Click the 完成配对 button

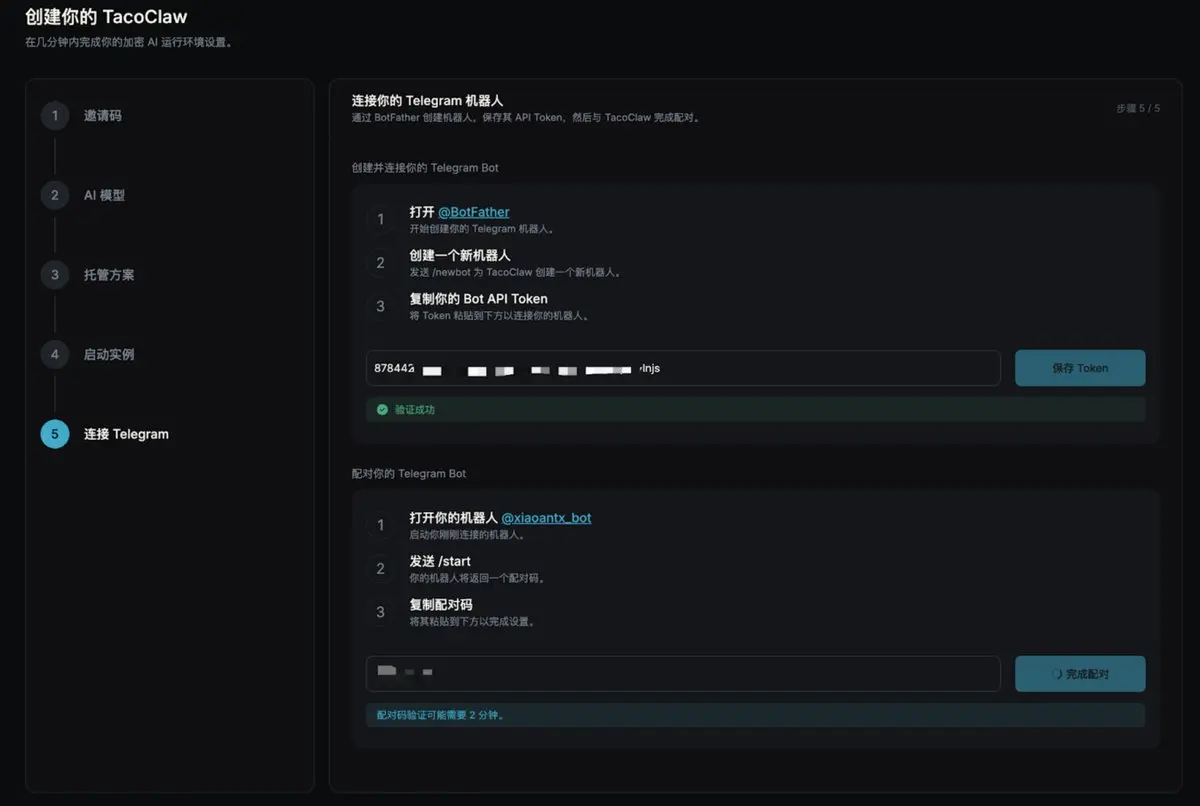pyautogui.click(x=1080, y=674)
